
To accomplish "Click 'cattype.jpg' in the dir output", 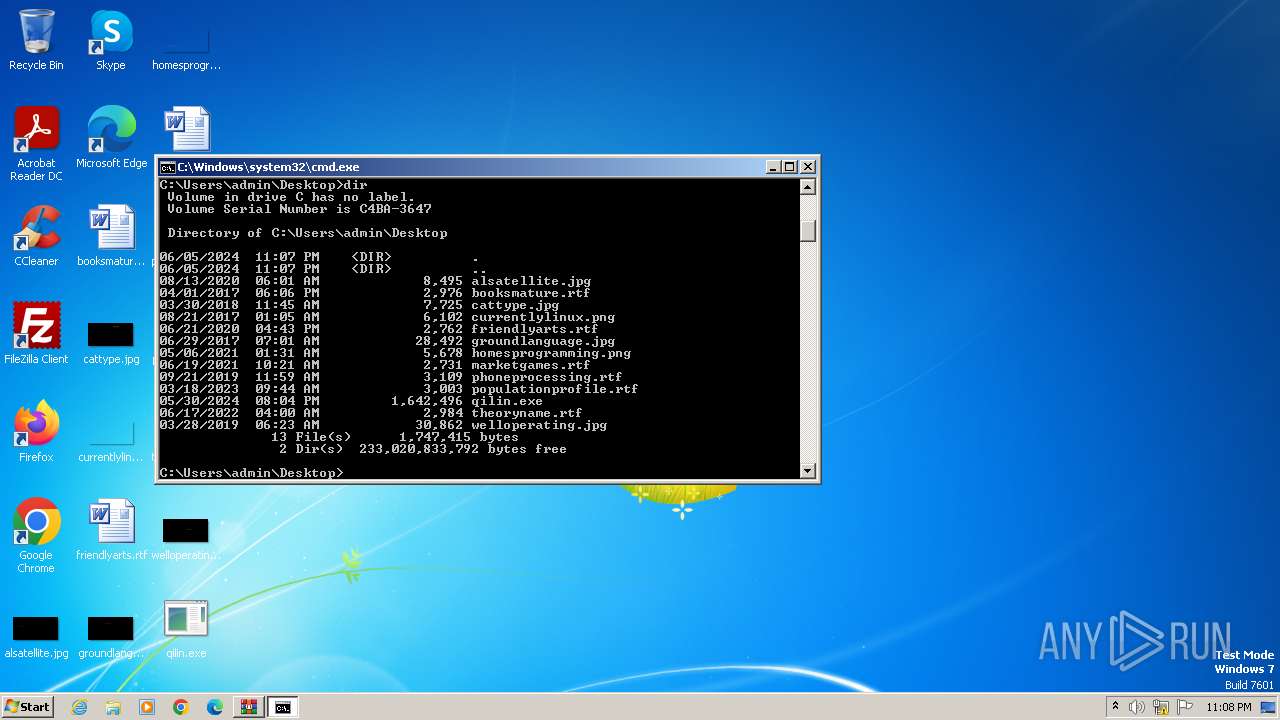I will coord(515,305).
